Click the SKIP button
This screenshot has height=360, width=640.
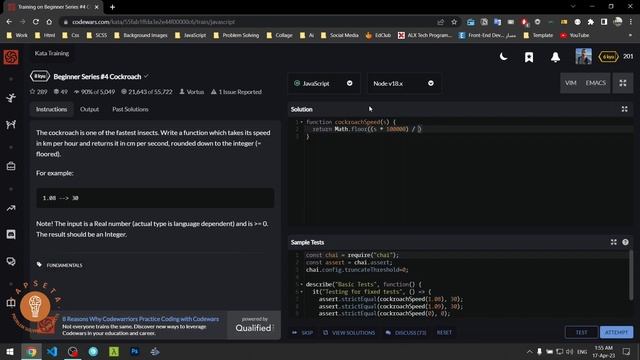(x=303, y=333)
